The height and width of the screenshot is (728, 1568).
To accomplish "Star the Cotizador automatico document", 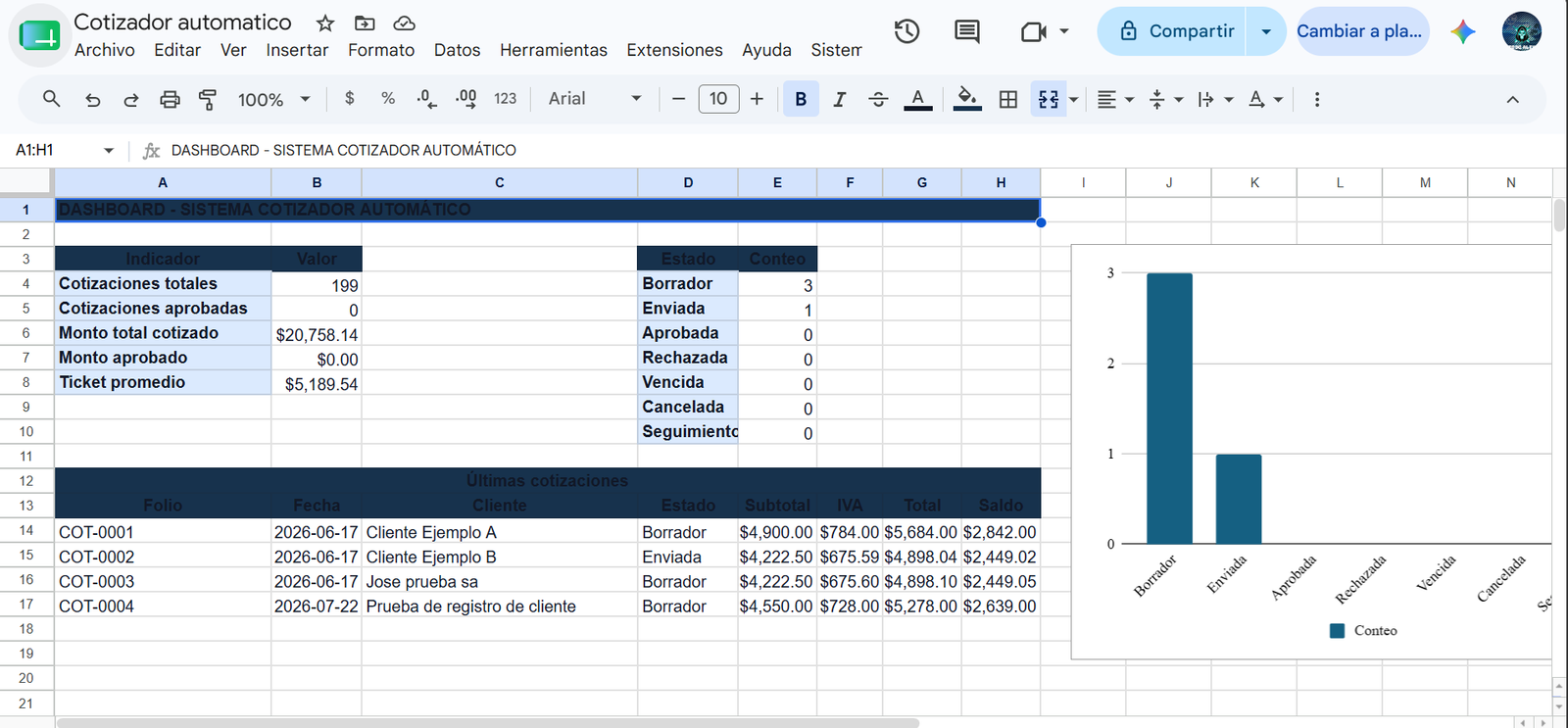I will tap(325, 23).
